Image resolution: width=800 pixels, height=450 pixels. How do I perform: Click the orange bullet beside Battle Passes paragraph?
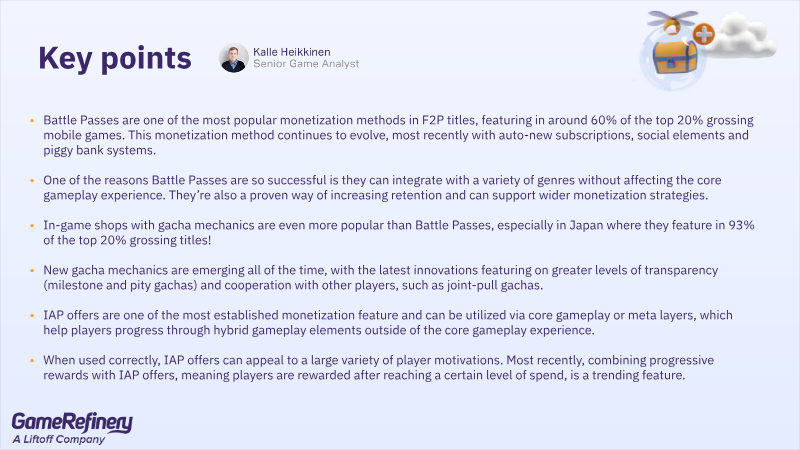[32, 120]
